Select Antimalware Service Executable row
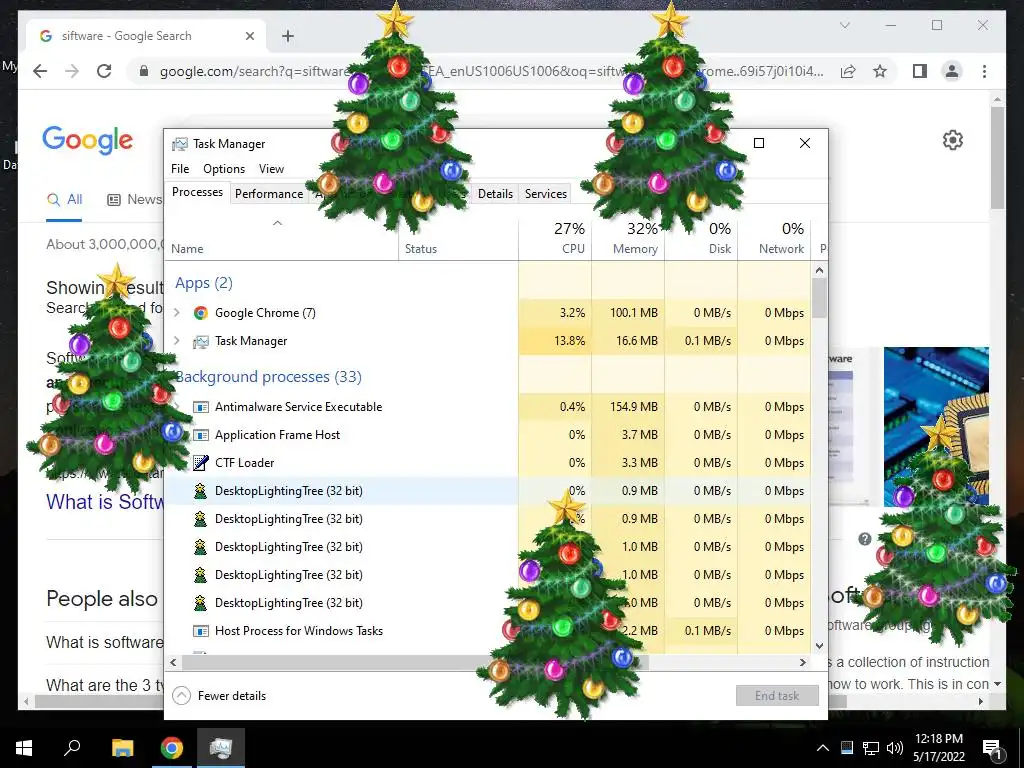Screen dimensions: 1024x768 pos(488,407)
